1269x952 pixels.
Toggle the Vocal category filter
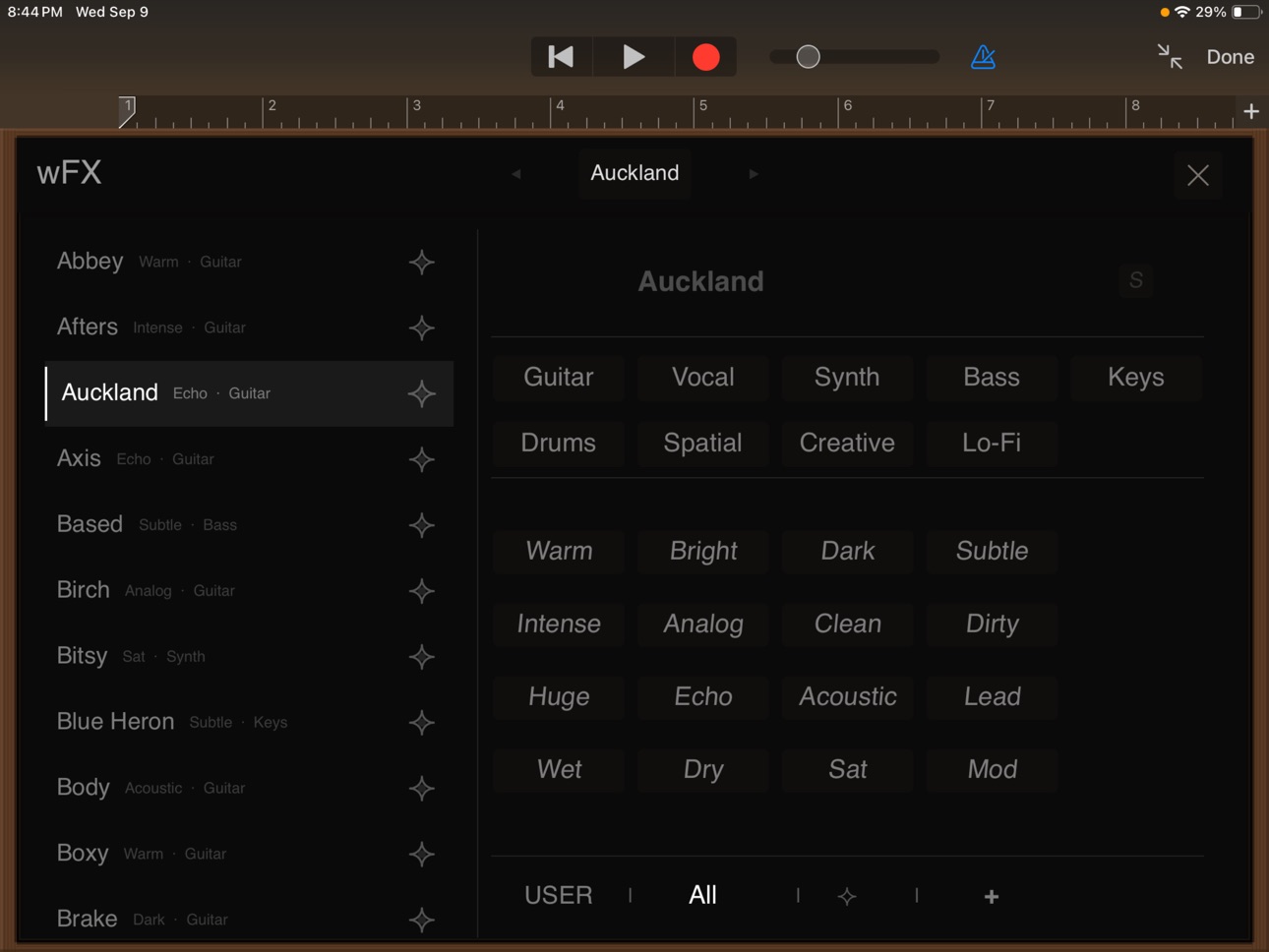703,378
